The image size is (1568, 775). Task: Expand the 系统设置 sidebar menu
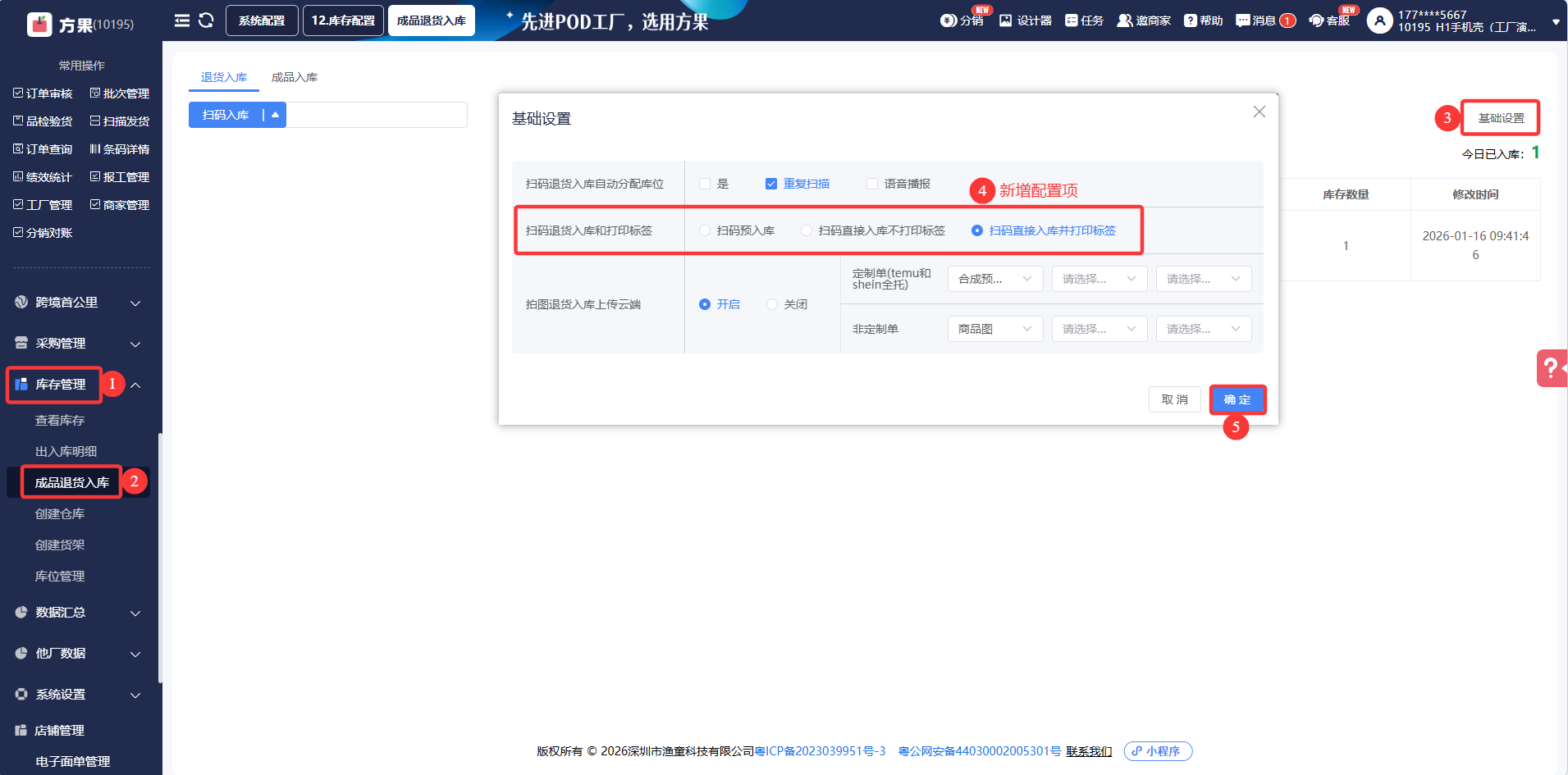[x=79, y=695]
